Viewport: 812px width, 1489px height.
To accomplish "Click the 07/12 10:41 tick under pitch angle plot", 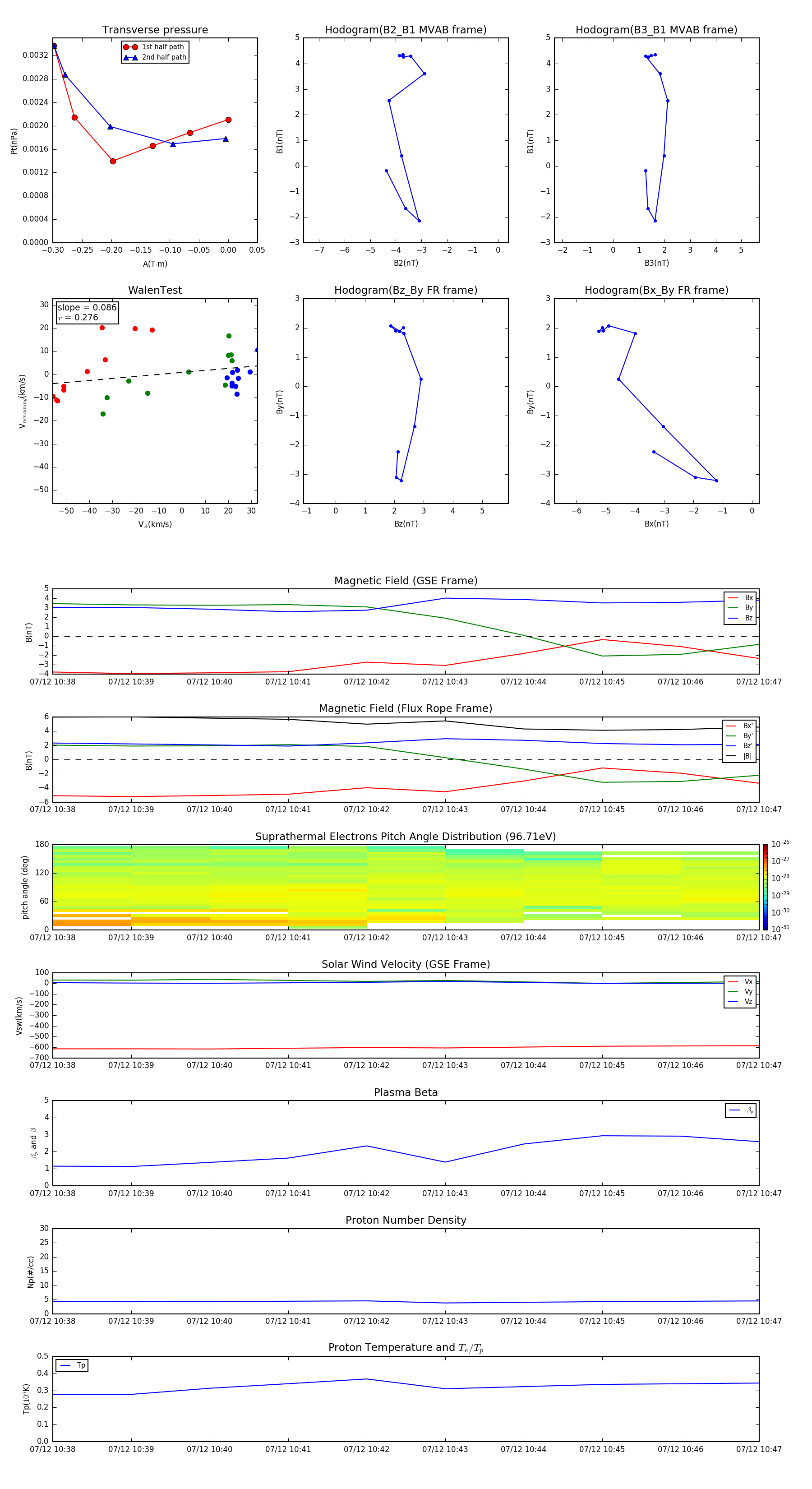I will 288,938.
